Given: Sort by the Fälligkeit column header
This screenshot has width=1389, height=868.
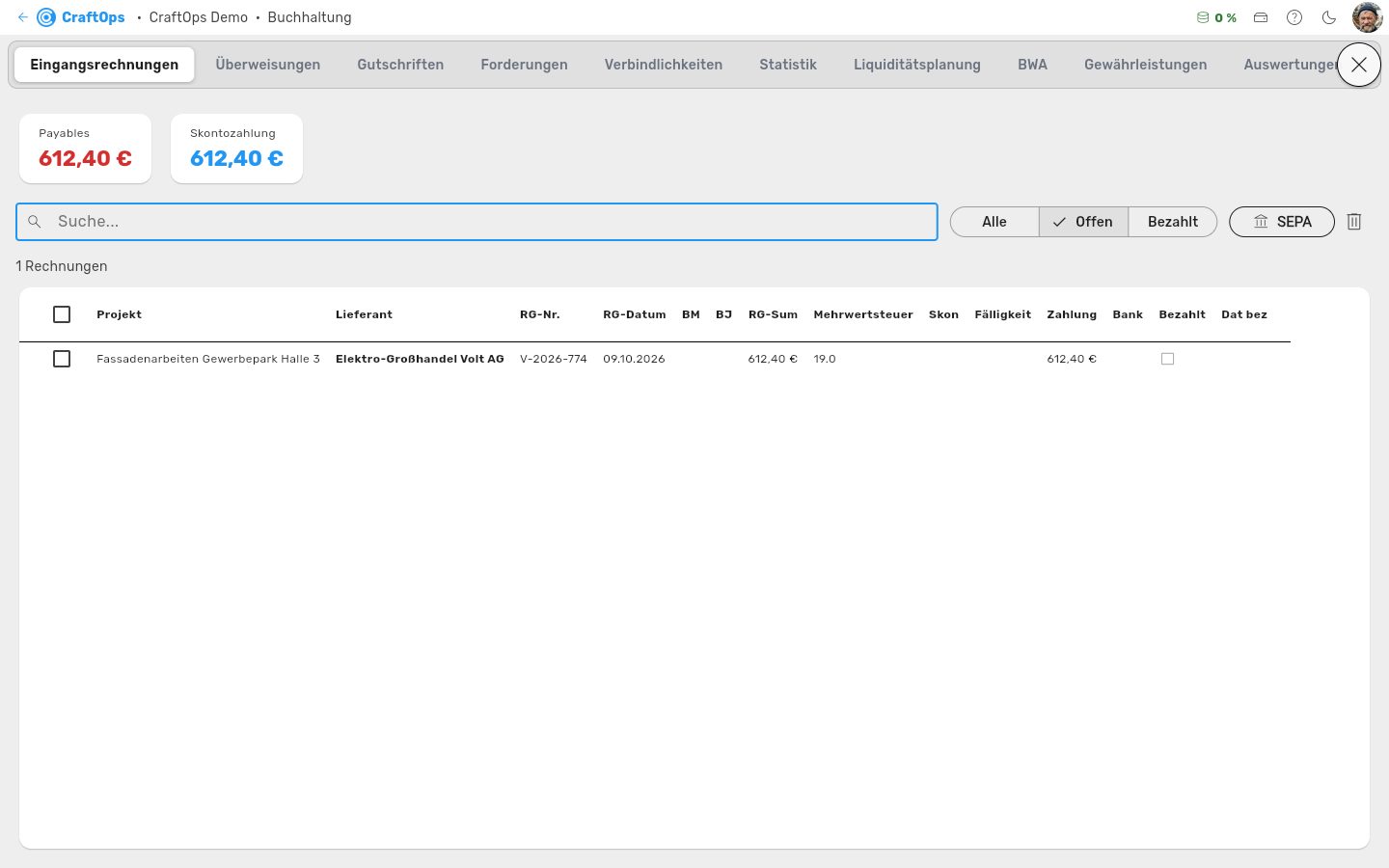Looking at the screenshot, I should click(x=1002, y=314).
